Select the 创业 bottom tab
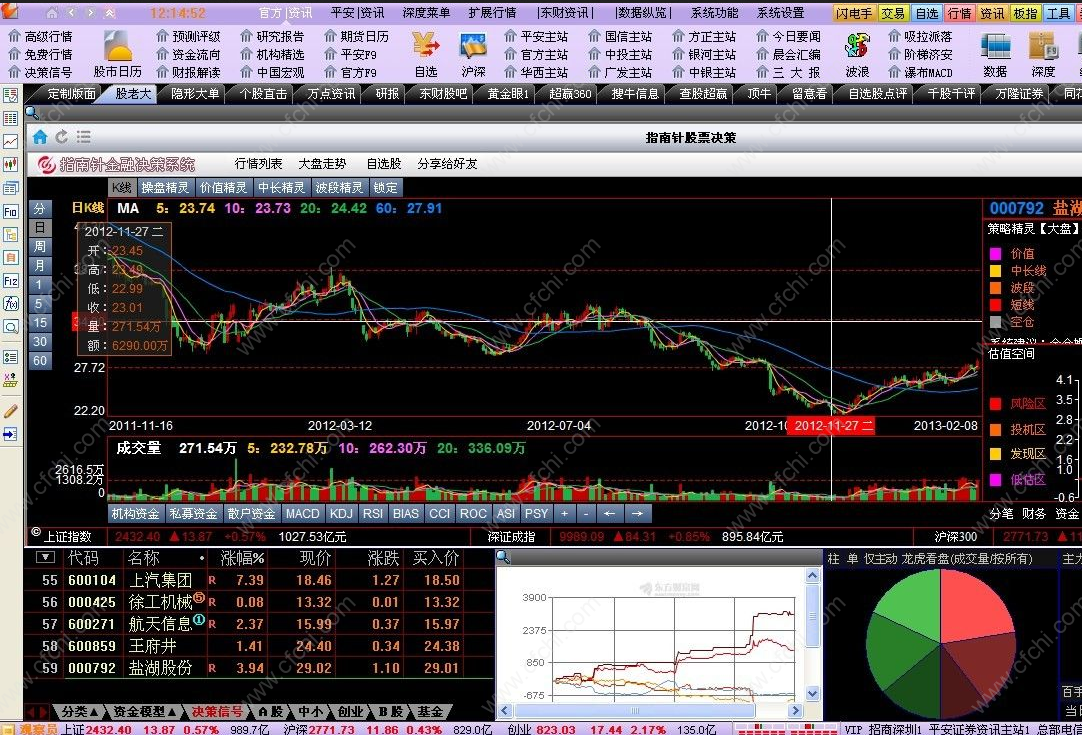 [x=350, y=712]
